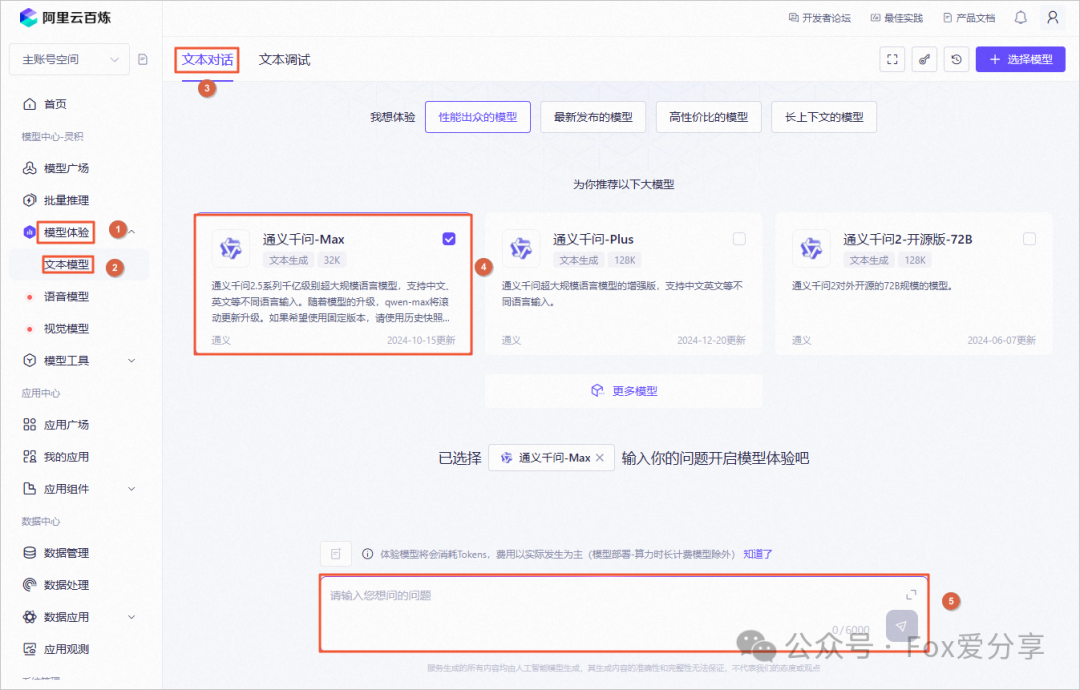Expand the 应用组件 chevron

coord(132,488)
